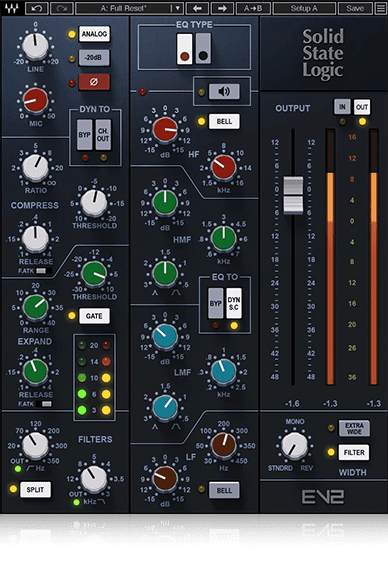The image size is (388, 580).
Task: Click the OUTPUT fader handle
Action: 293,195
